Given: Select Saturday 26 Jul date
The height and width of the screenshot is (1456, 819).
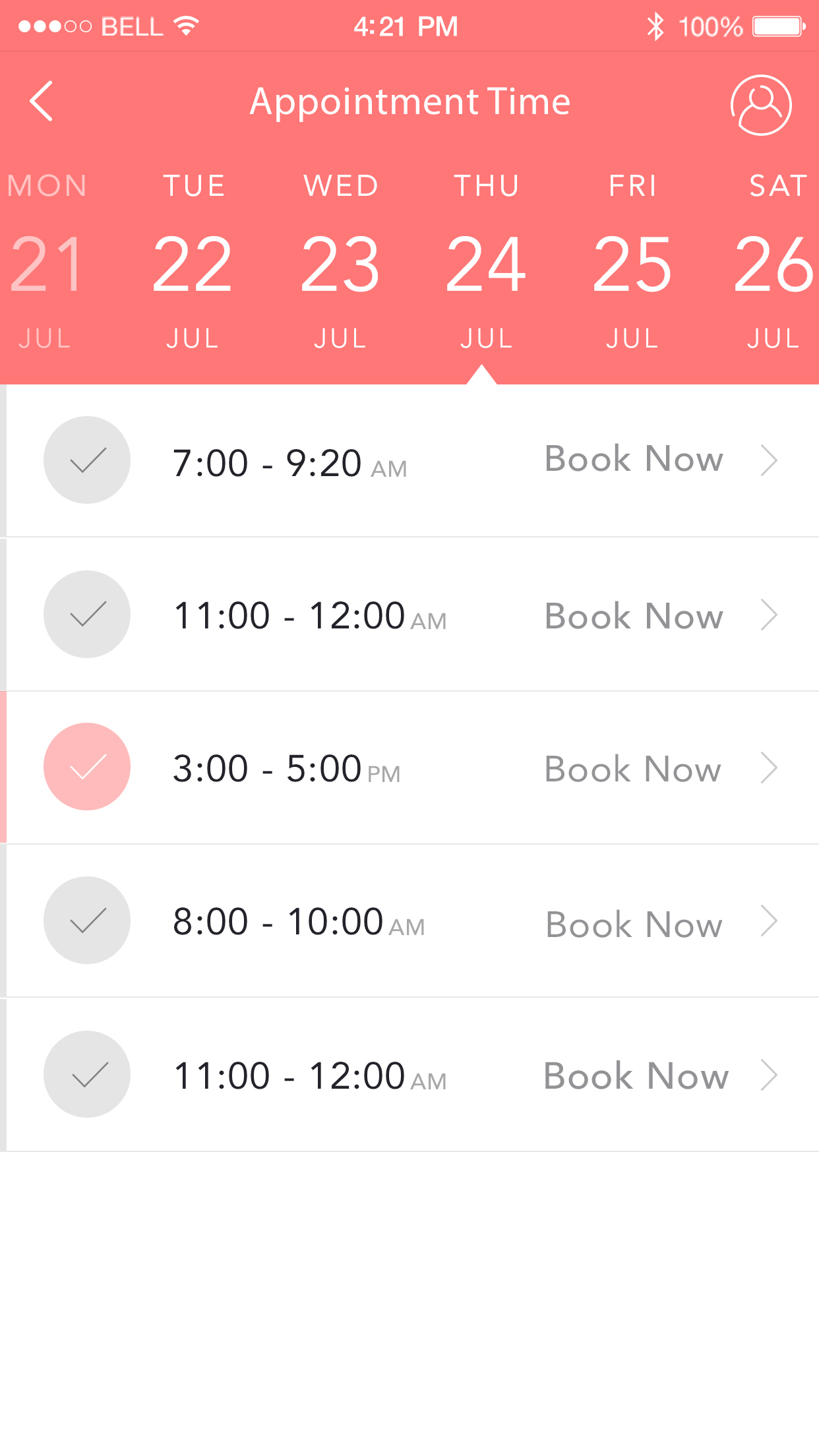Looking at the screenshot, I should pyautogui.click(x=774, y=262).
